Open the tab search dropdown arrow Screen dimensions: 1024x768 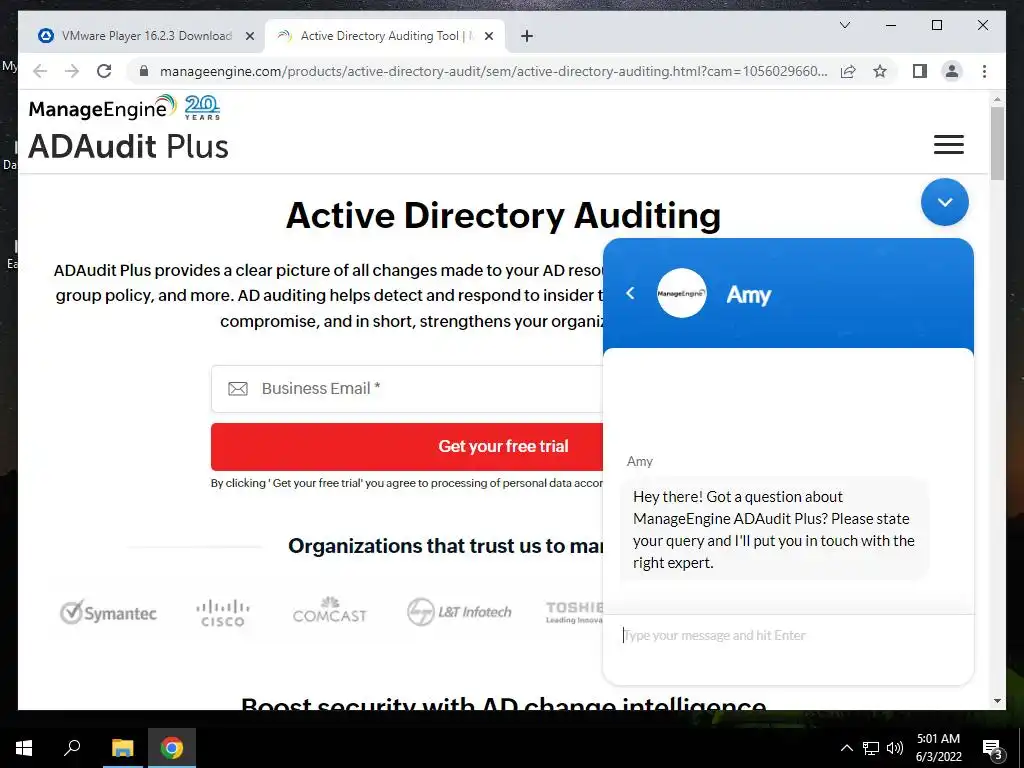(844, 25)
